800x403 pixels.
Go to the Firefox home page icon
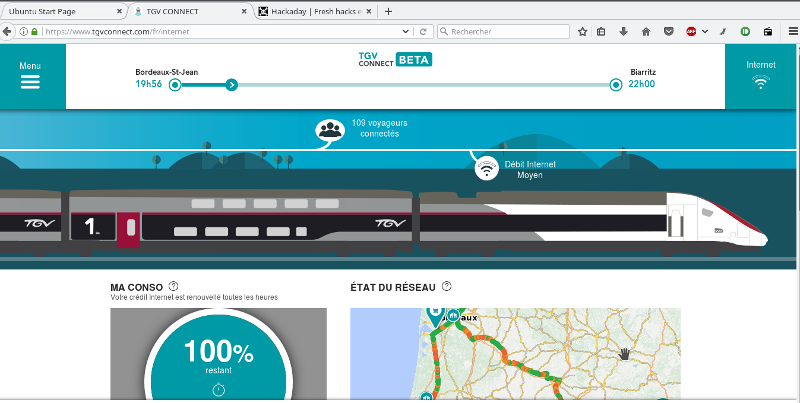[x=646, y=32]
